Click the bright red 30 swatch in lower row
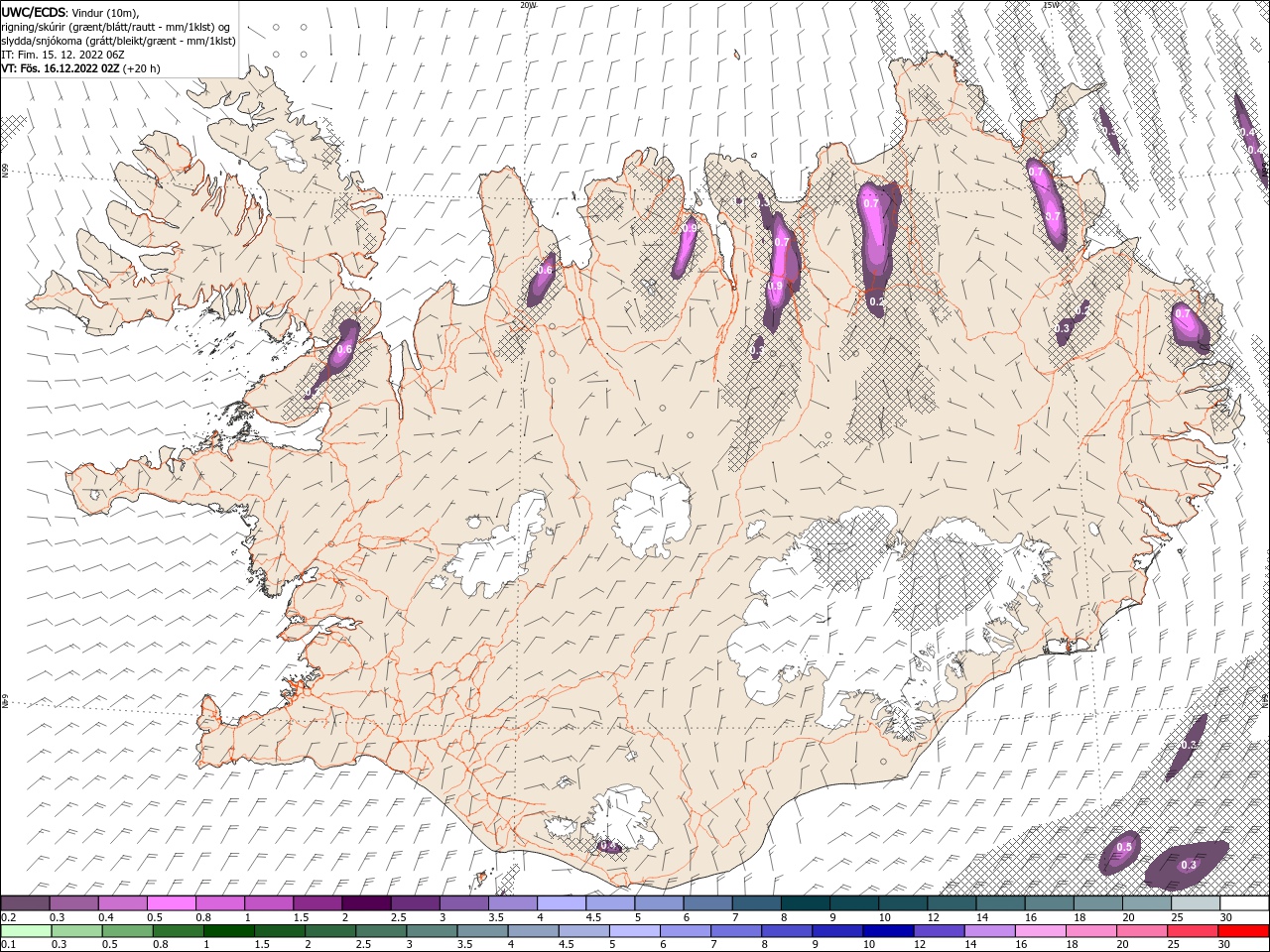1270x952 pixels. (1243, 931)
